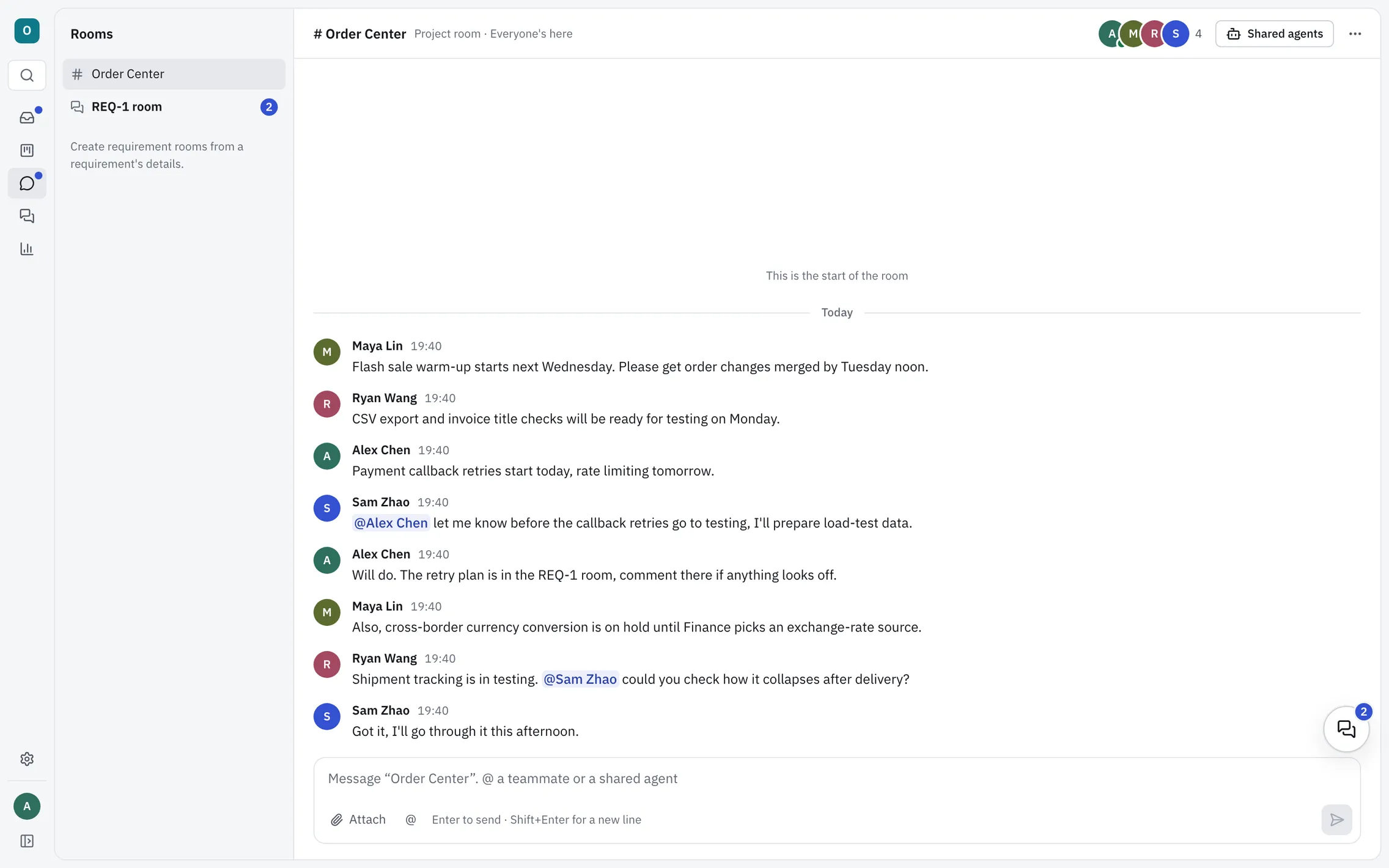Open the three-dot more options menu

(x=1355, y=34)
